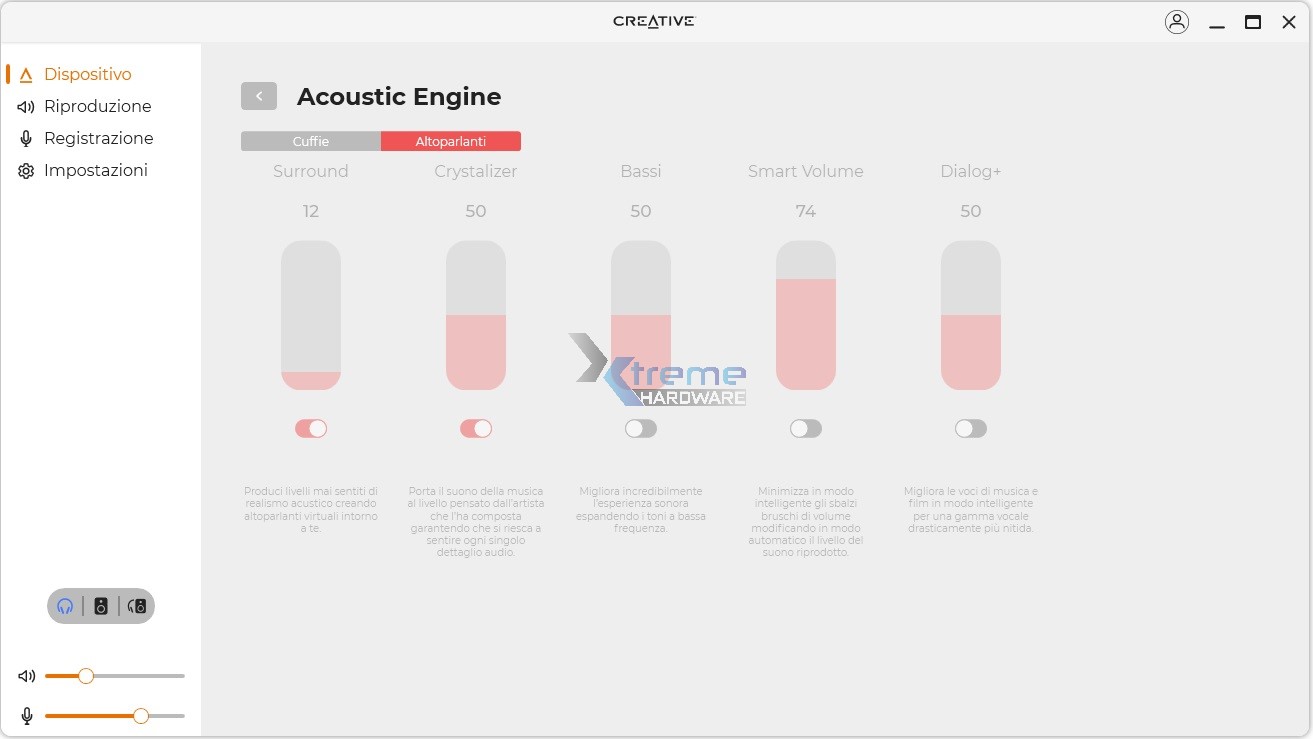The height and width of the screenshot is (739, 1313).
Task: Select the combined headphones-and-speaker output icon
Action: [136, 605]
